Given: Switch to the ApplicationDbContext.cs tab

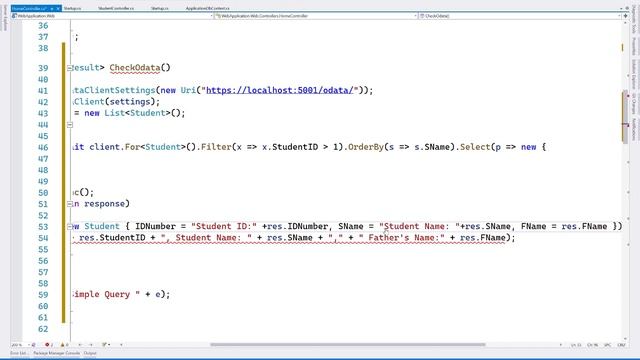Looking at the screenshot, I should 207,8.
